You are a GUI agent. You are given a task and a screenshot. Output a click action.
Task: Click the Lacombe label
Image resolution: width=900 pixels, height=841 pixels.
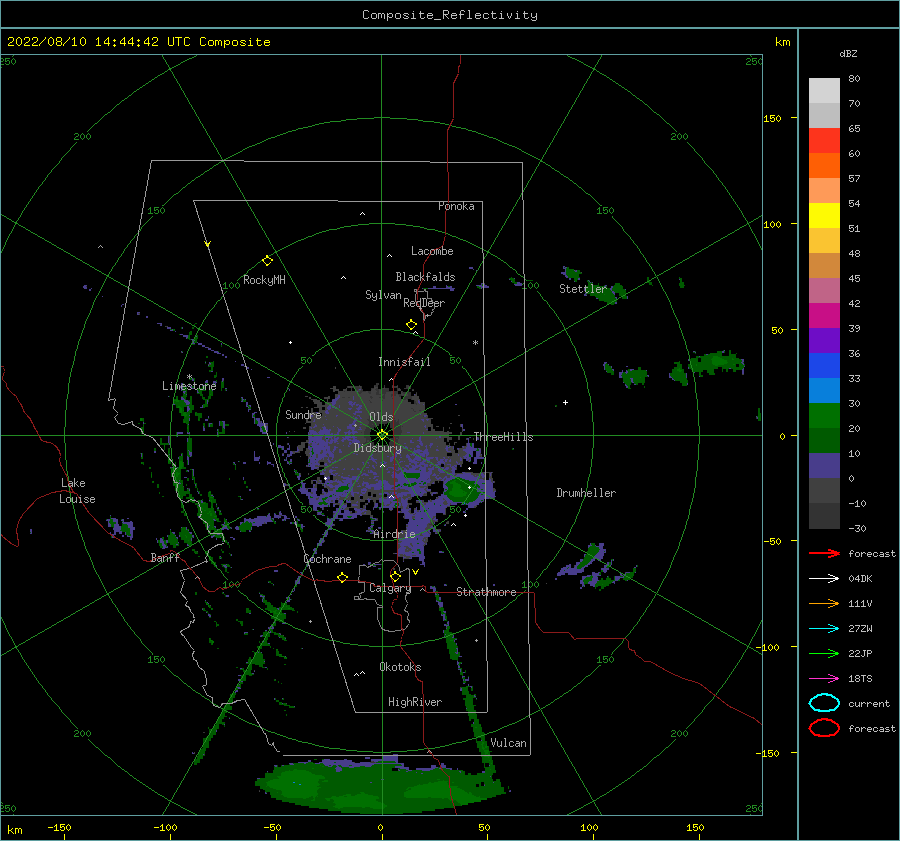tap(432, 251)
